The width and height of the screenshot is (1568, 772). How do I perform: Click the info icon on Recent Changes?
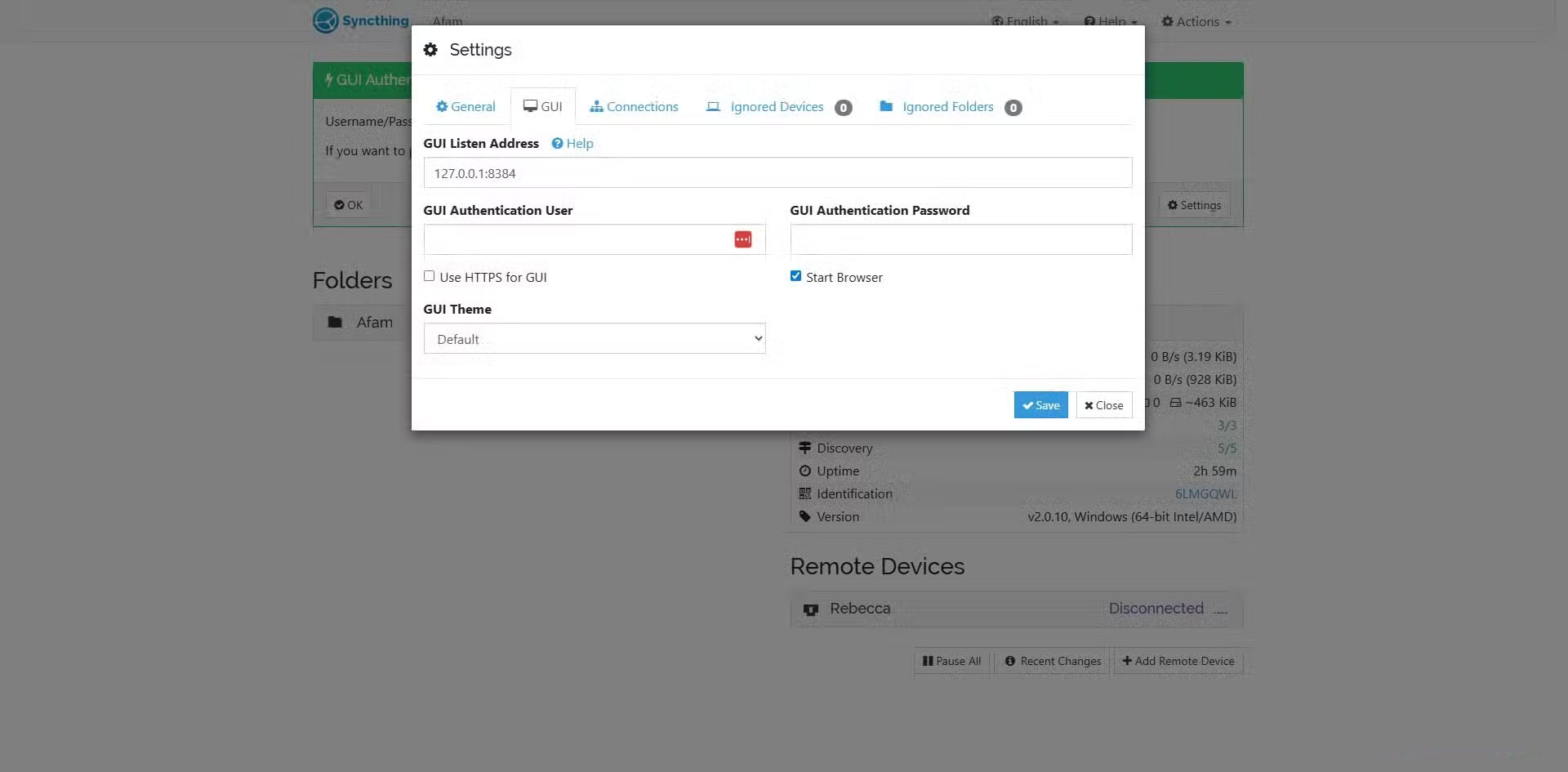tap(1009, 661)
